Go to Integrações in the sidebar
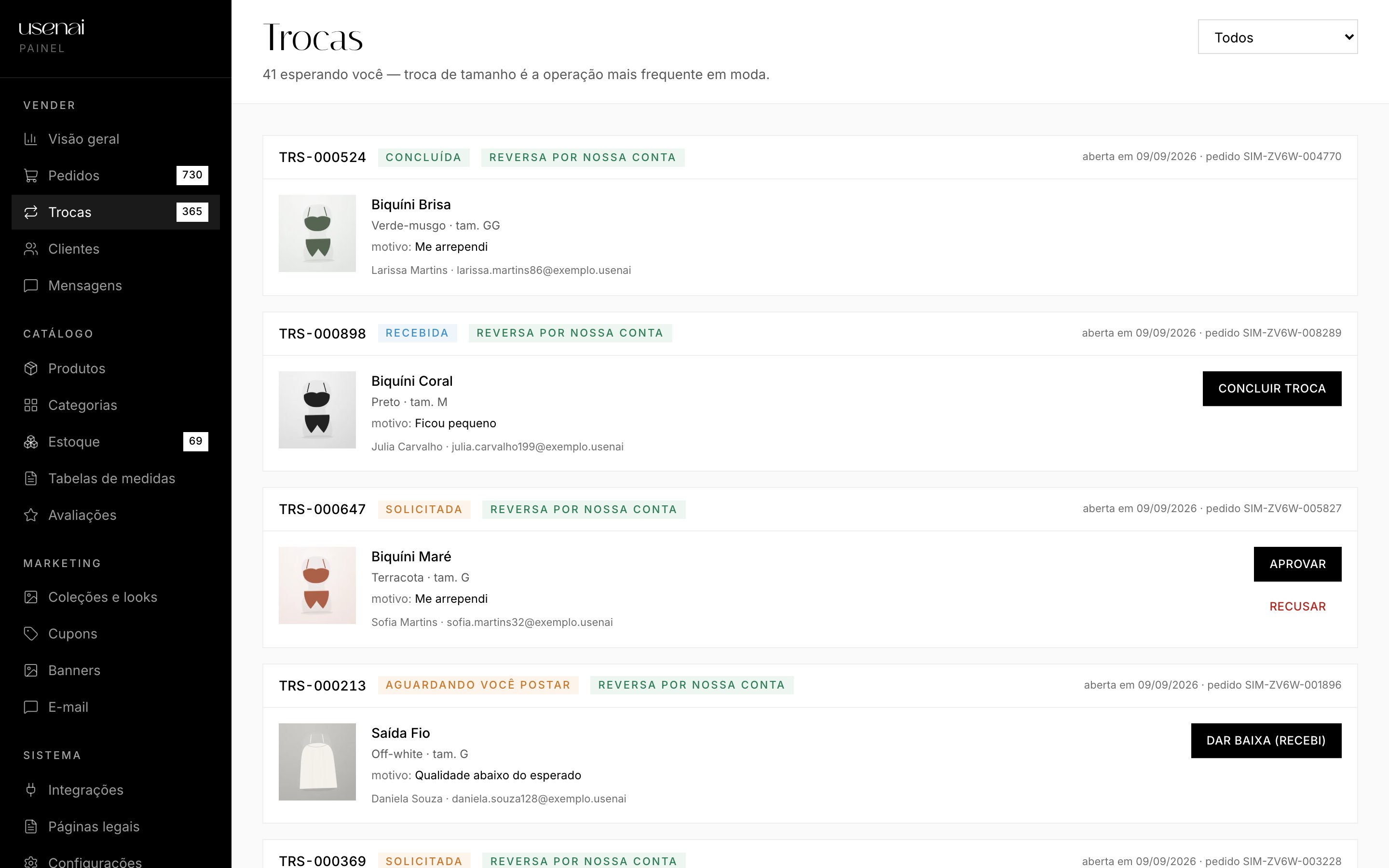Screen dimensions: 1389x868 [115, 790]
